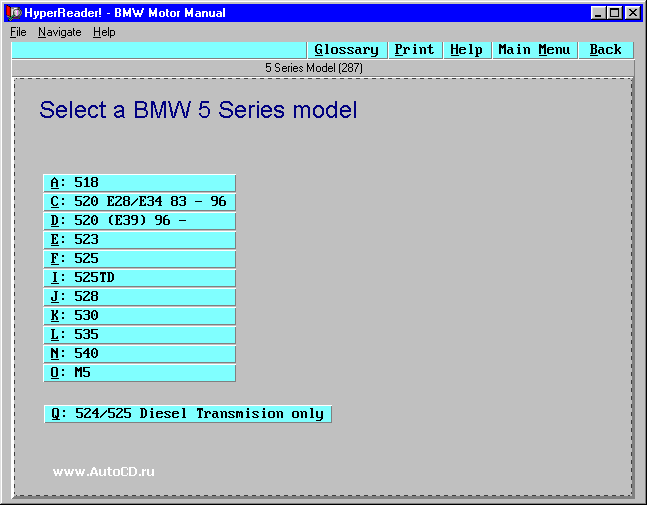Close the HyperReader window
The image size is (647, 505).
[633, 13]
